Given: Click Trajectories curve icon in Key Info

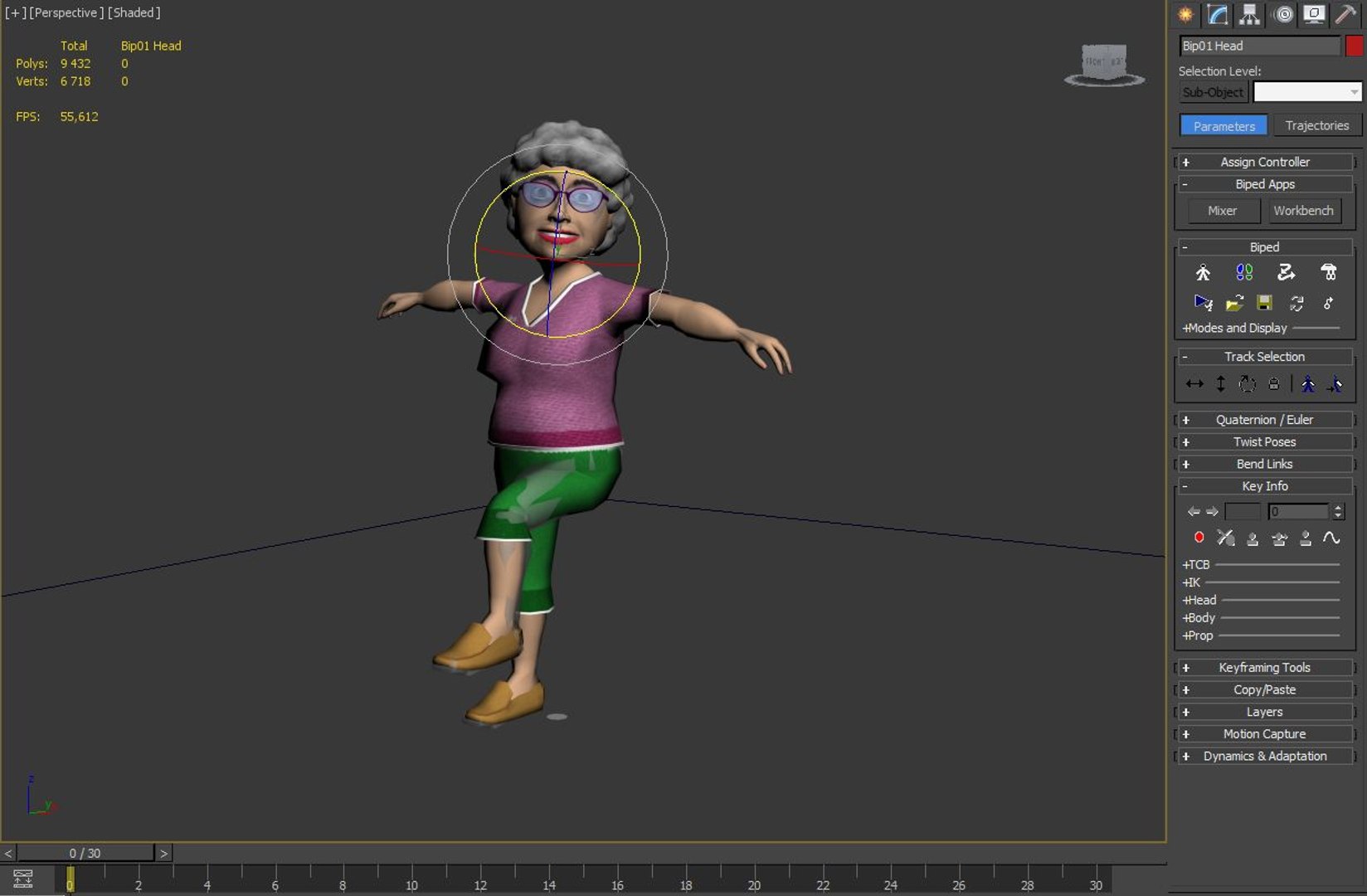Looking at the screenshot, I should pyautogui.click(x=1331, y=538).
